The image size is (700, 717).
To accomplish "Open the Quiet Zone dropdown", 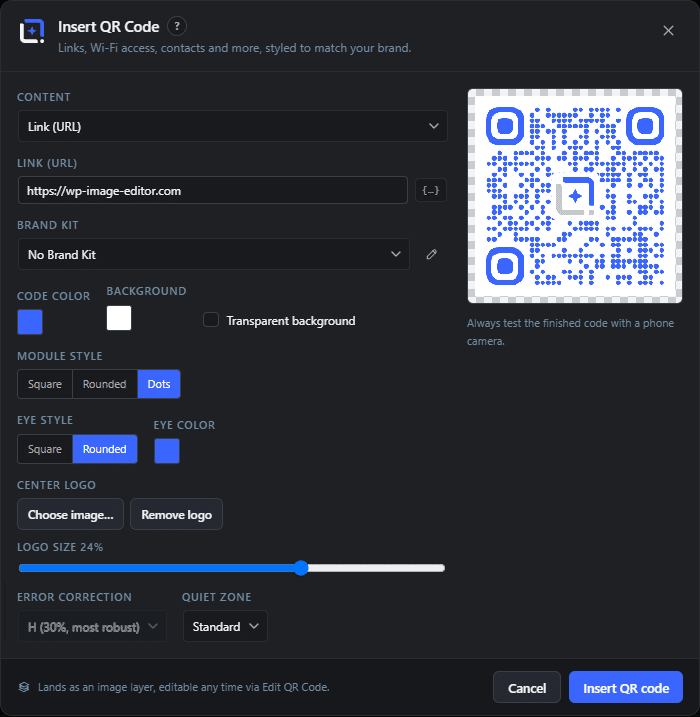I will pyautogui.click(x=225, y=626).
